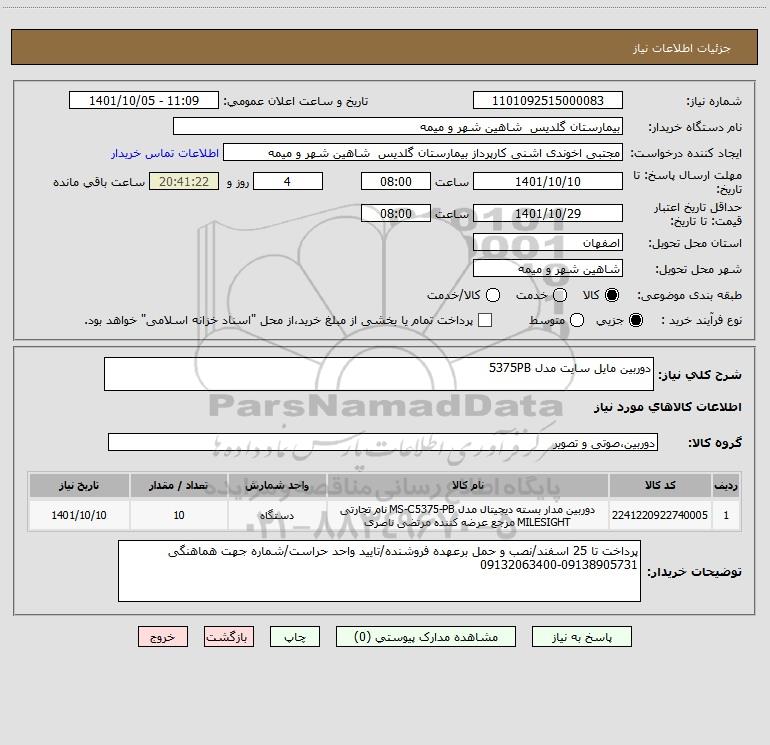Click the ردیف column header
The image size is (770, 745).
pos(726,485)
